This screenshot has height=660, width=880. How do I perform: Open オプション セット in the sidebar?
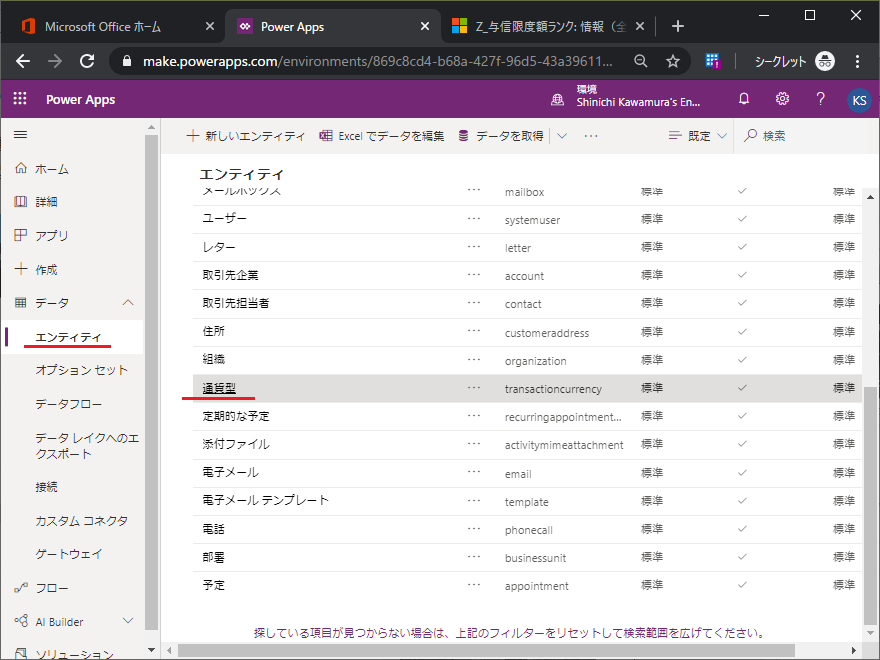point(81,370)
